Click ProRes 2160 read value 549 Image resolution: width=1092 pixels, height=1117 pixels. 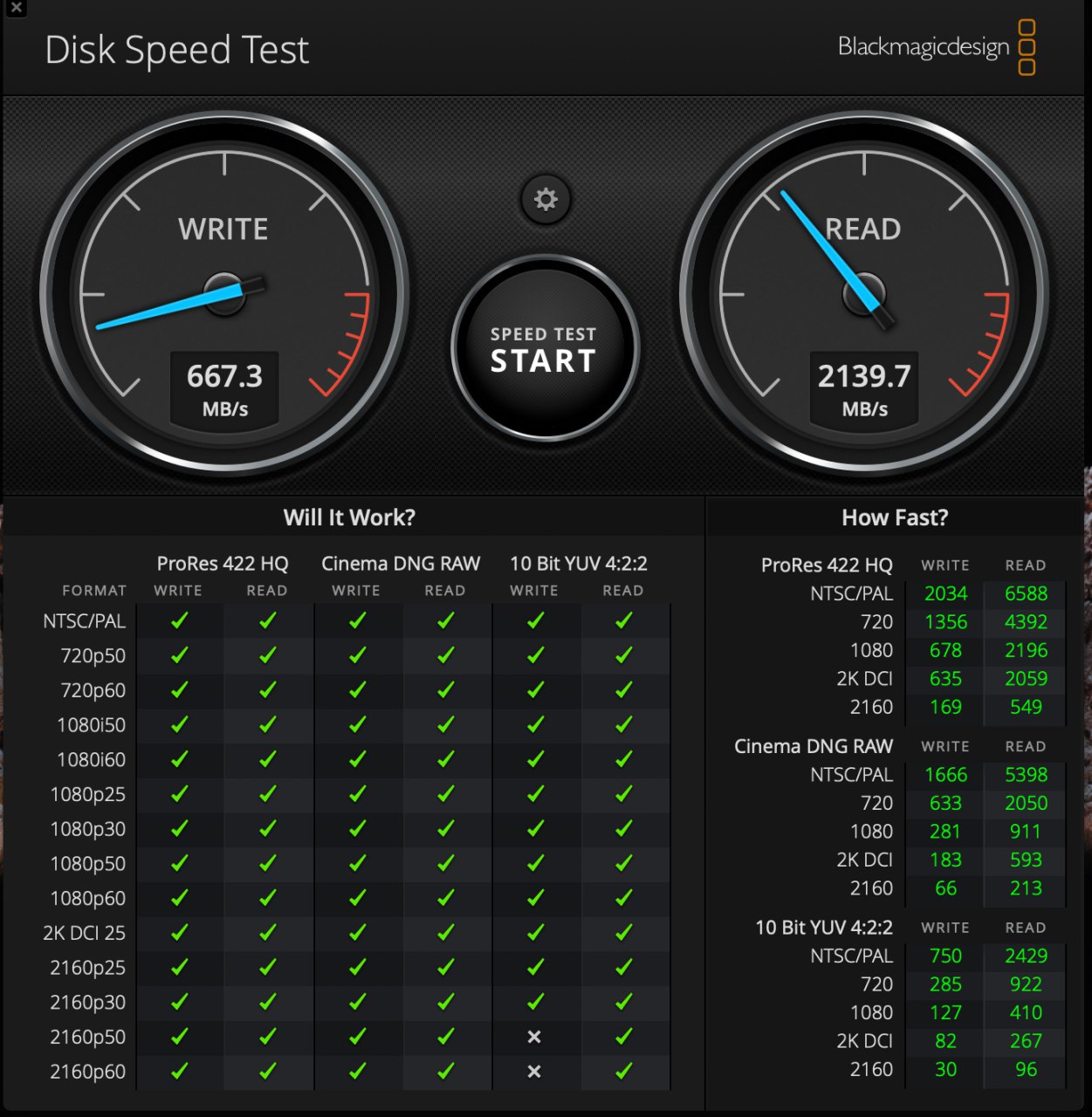(1026, 707)
